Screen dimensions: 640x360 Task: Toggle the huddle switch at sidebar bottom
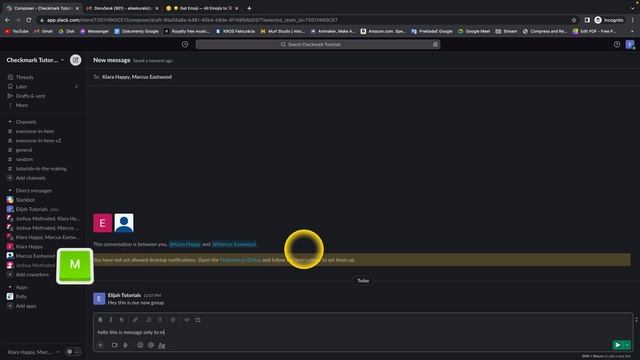(73, 352)
